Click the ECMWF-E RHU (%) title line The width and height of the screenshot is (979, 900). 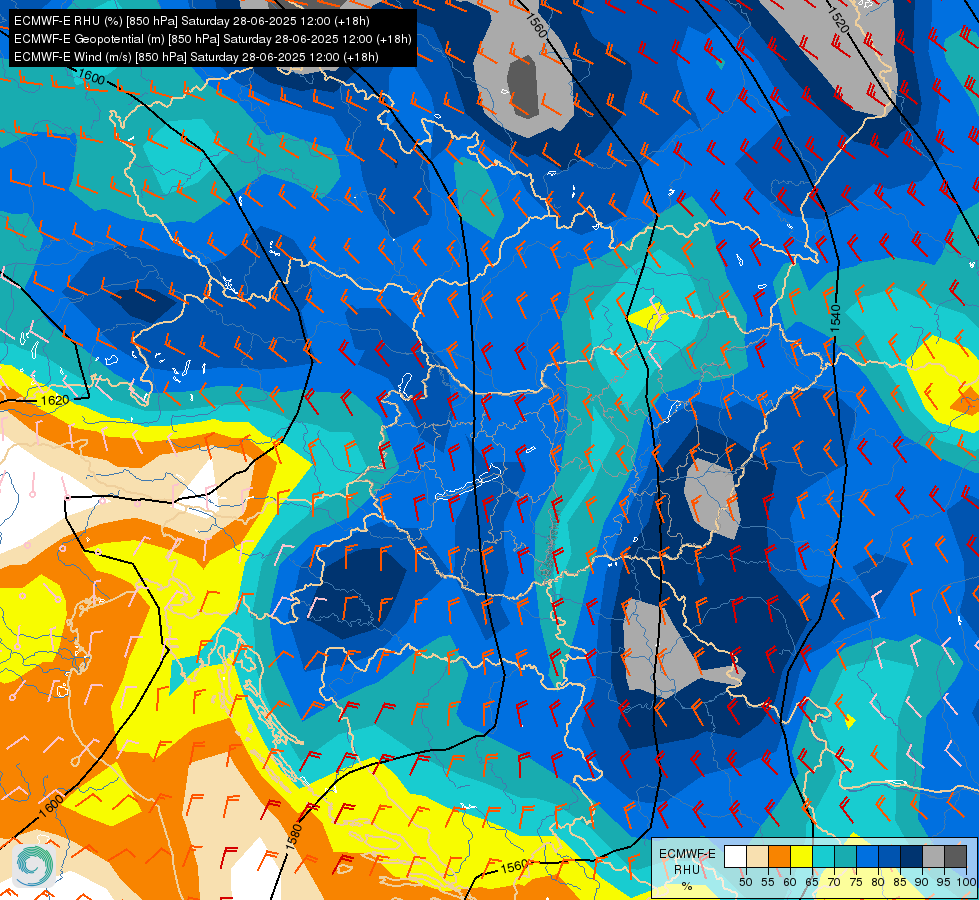click(192, 21)
